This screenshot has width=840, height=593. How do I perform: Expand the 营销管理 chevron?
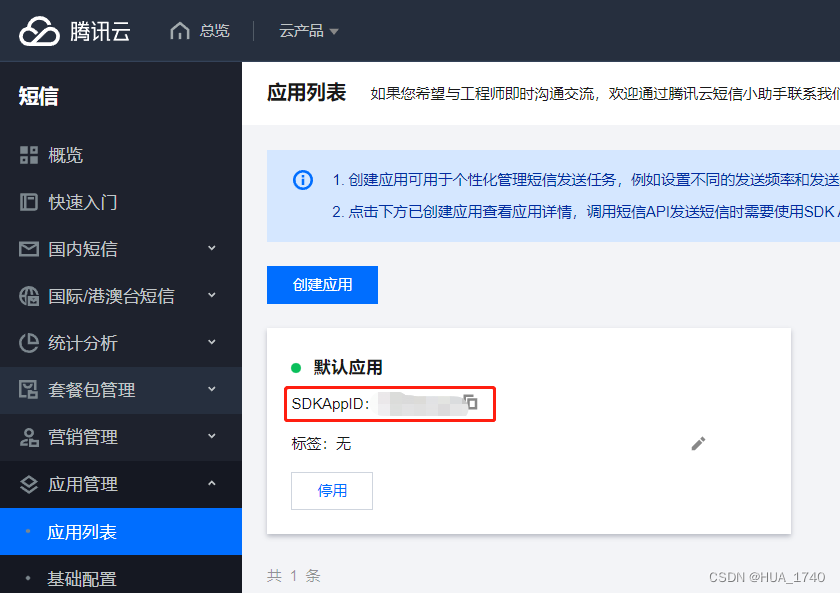[x=212, y=436]
